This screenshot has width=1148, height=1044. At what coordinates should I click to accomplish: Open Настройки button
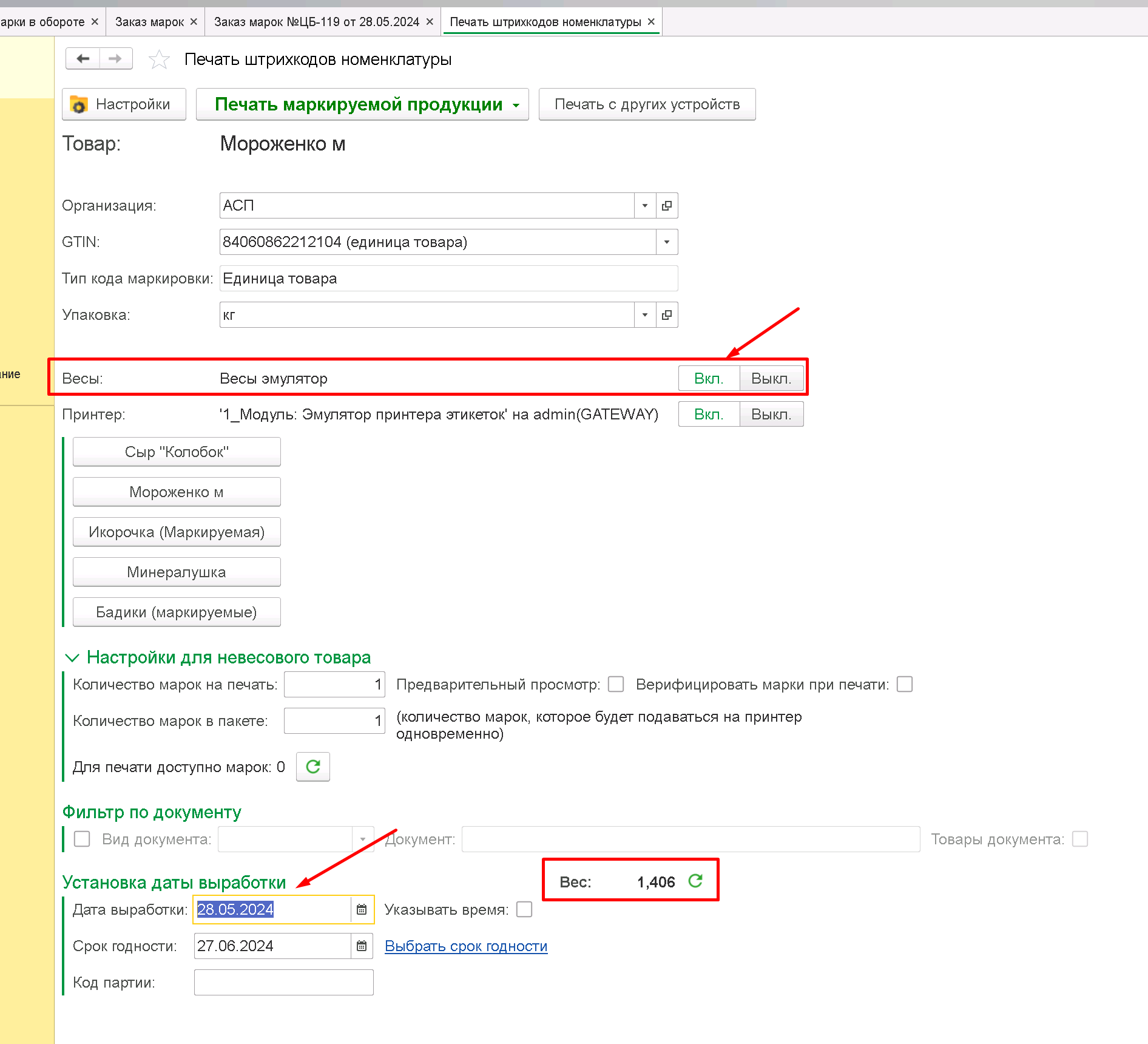(x=124, y=104)
